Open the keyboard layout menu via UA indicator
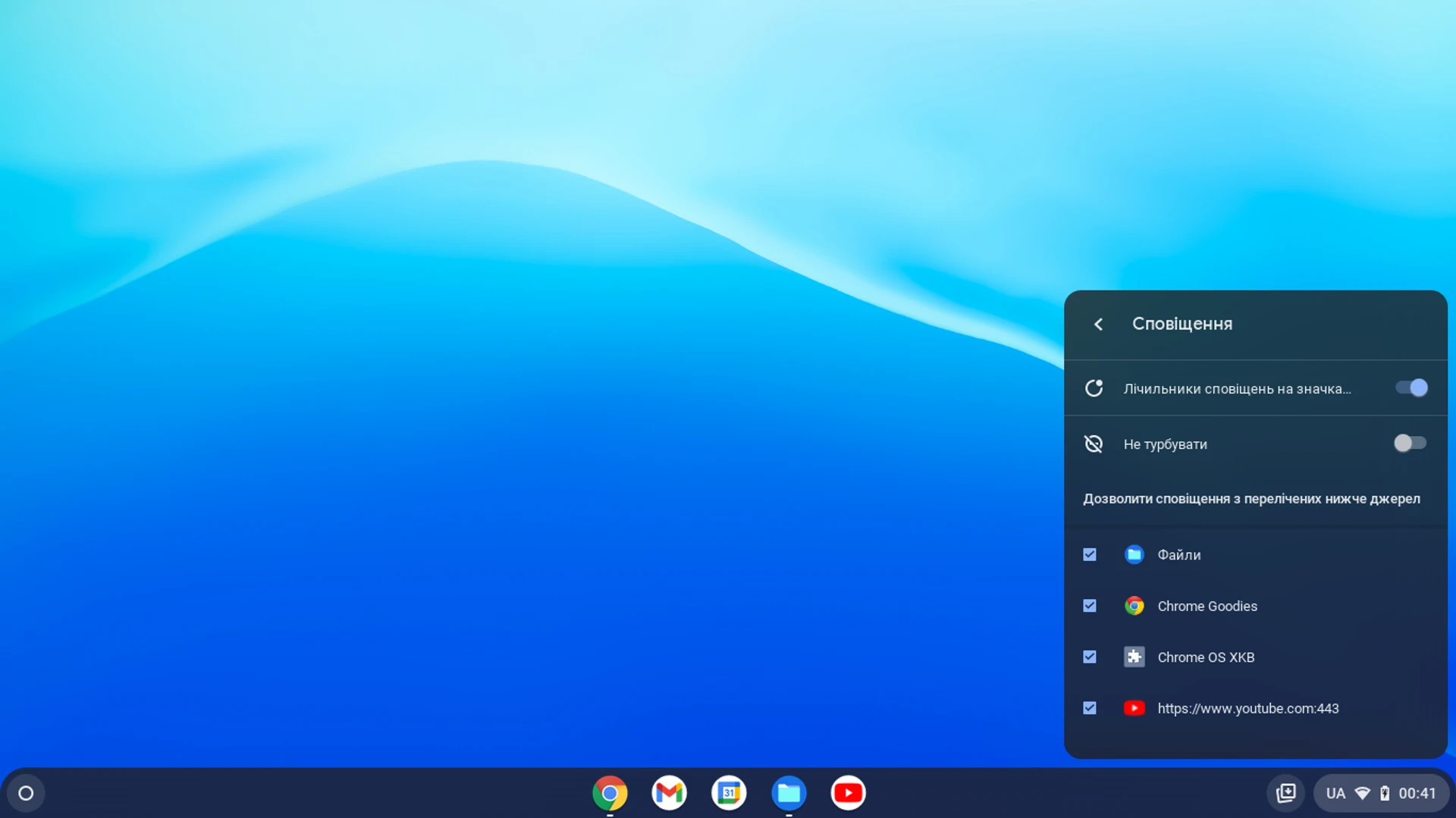Image resolution: width=1456 pixels, height=818 pixels. tap(1335, 792)
